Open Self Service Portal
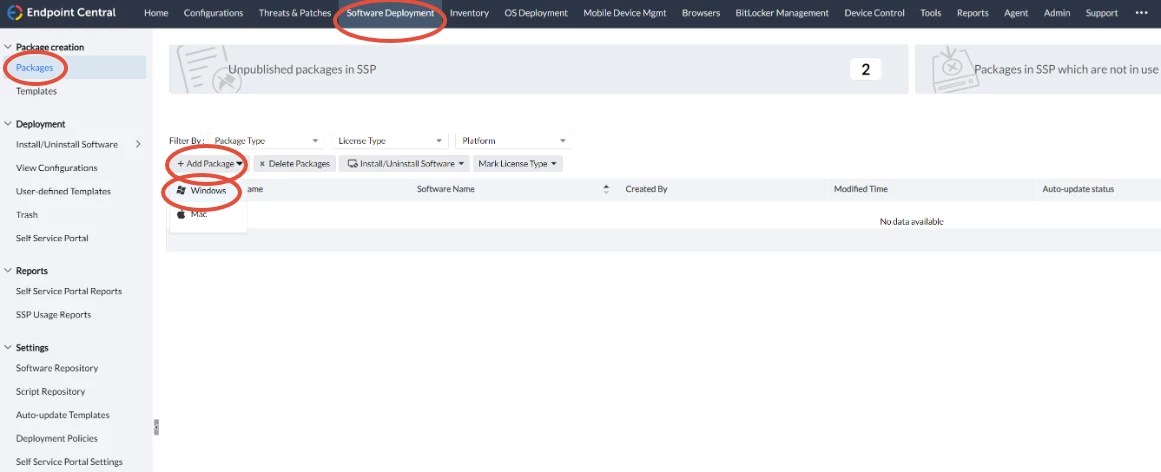The image size is (1161, 472). coord(52,239)
